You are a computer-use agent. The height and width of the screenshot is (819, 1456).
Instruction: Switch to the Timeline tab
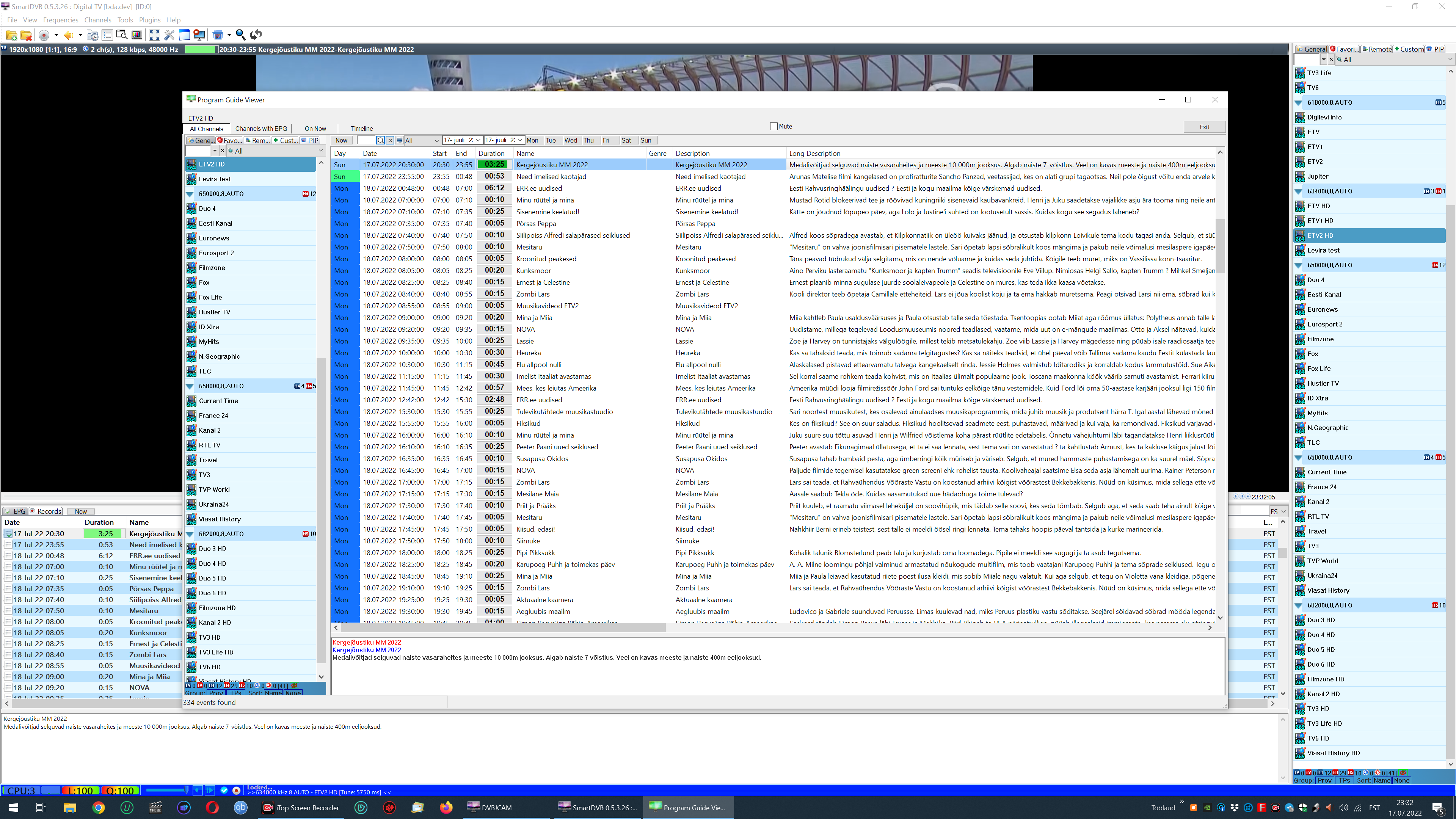pyautogui.click(x=362, y=128)
